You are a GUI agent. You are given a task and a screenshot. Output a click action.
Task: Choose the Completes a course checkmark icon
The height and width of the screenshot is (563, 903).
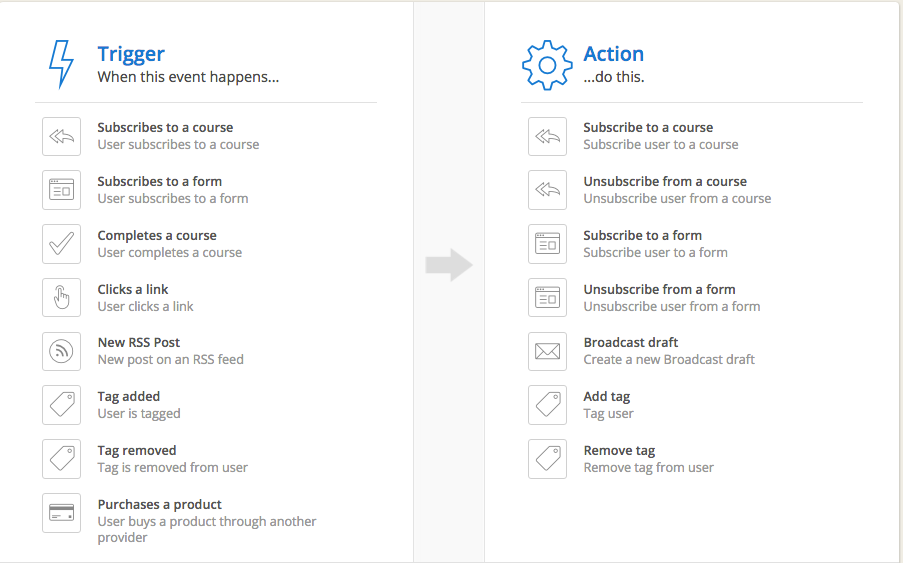(x=62, y=244)
